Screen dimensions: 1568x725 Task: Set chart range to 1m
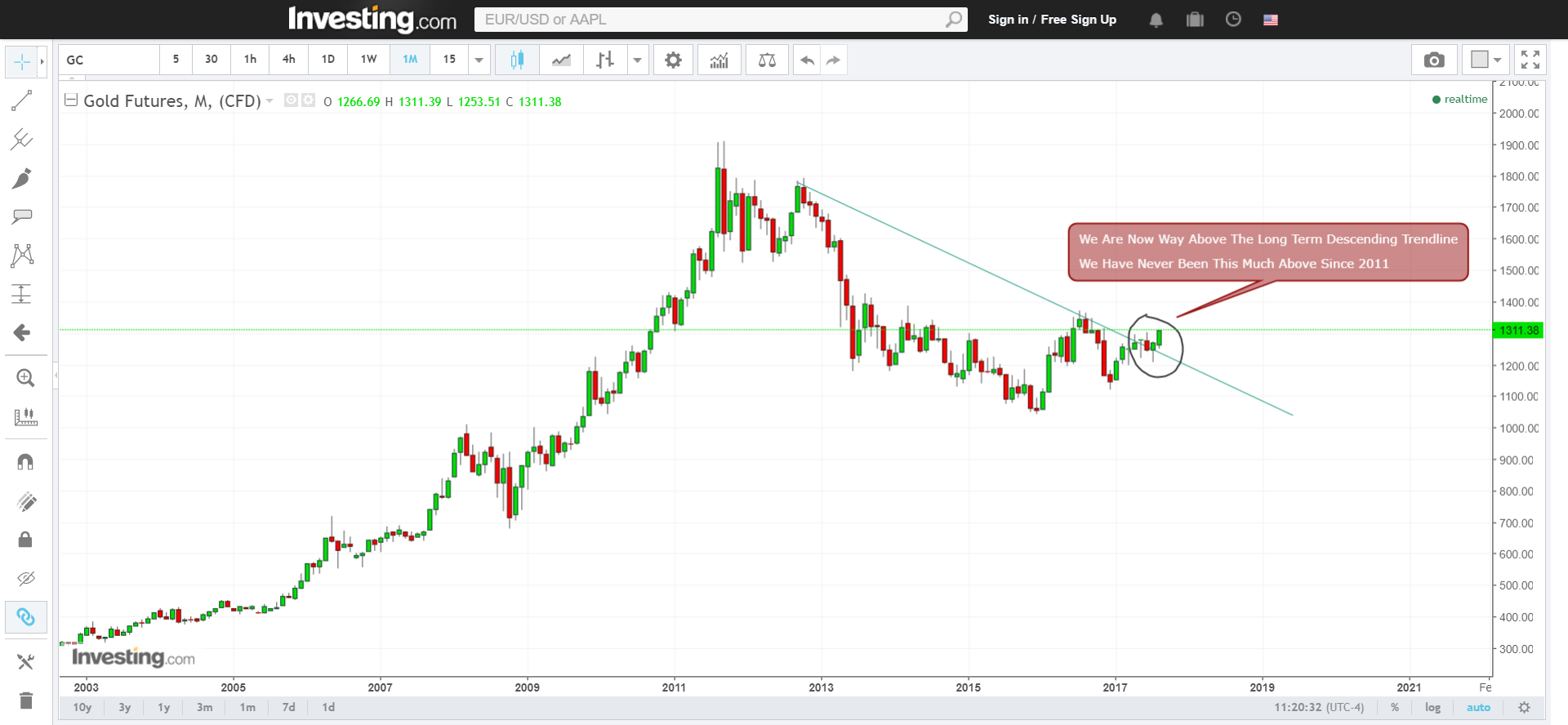[247, 707]
